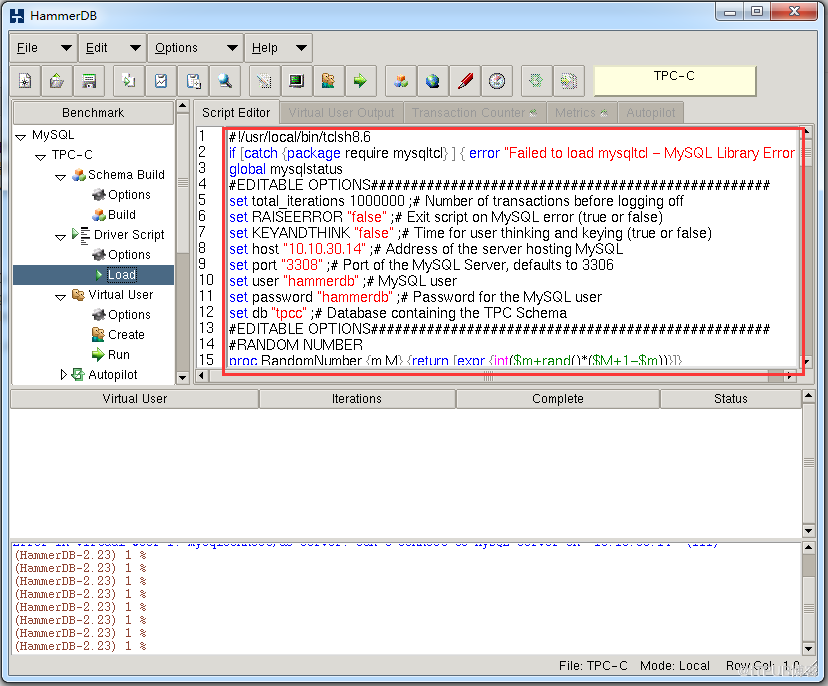The width and height of the screenshot is (828, 686).
Task: Click the Virtual User column header
Action: (x=135, y=399)
